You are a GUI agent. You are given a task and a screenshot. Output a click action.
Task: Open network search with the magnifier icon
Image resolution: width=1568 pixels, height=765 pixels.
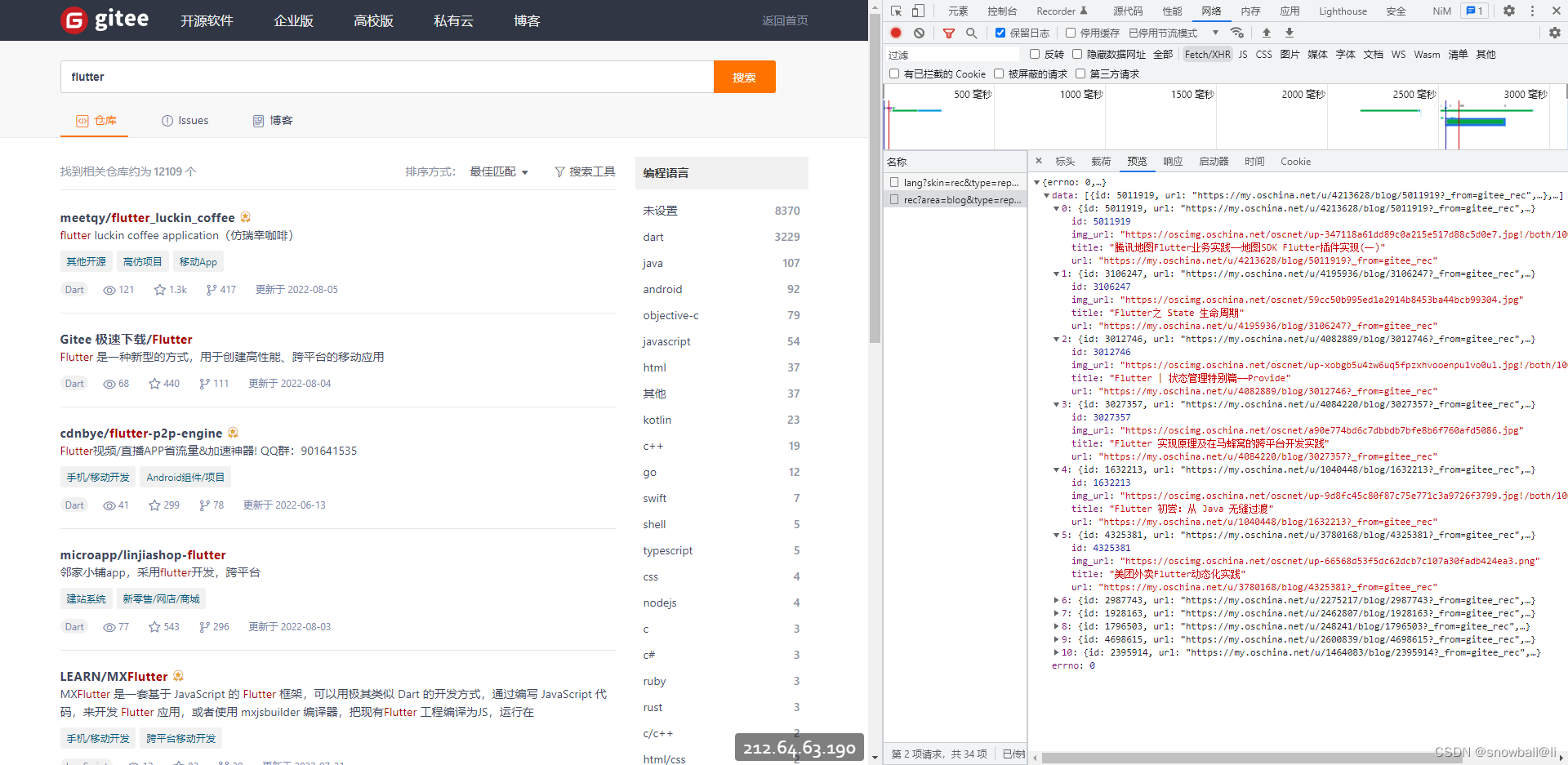971,33
